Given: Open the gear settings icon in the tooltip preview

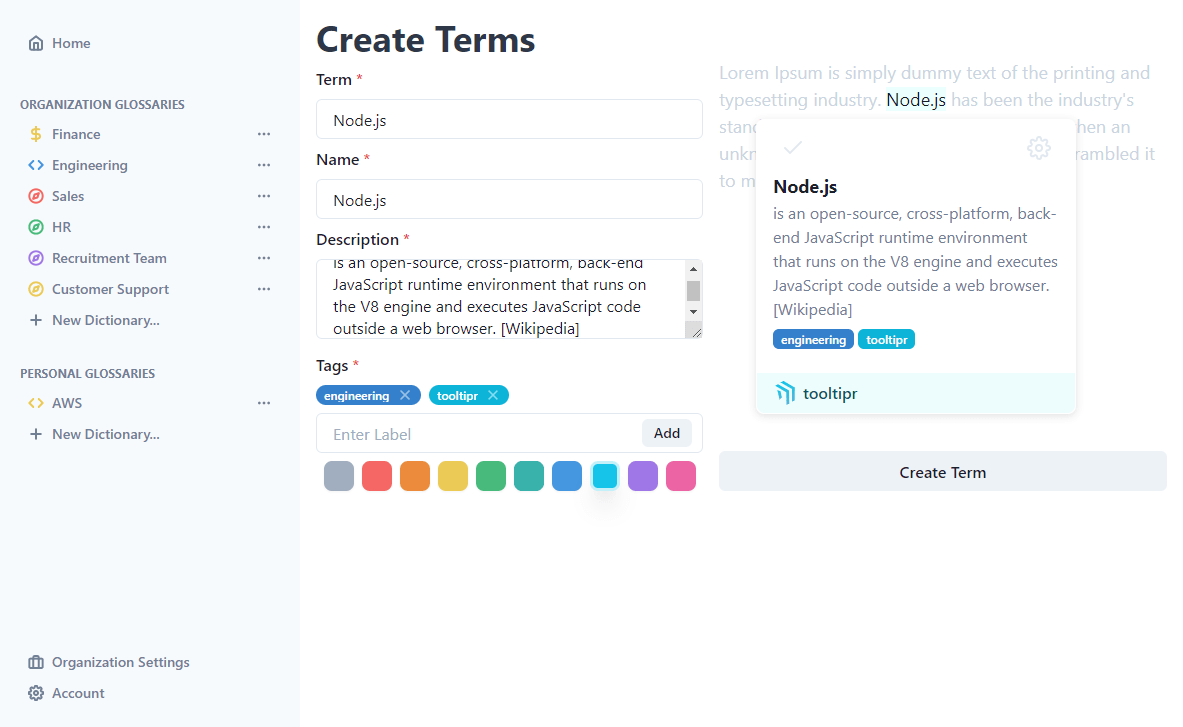Looking at the screenshot, I should click(1039, 148).
